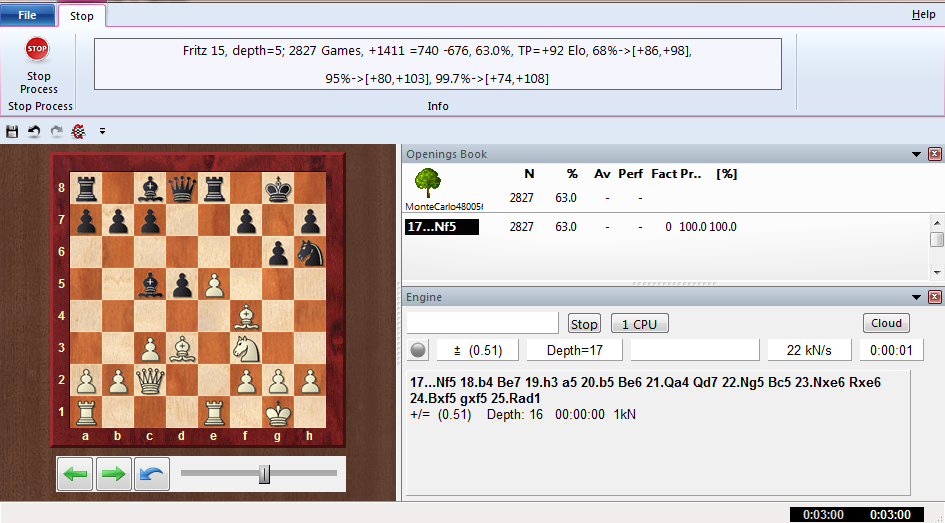Open the Engine panel dropdown arrow

(916, 297)
